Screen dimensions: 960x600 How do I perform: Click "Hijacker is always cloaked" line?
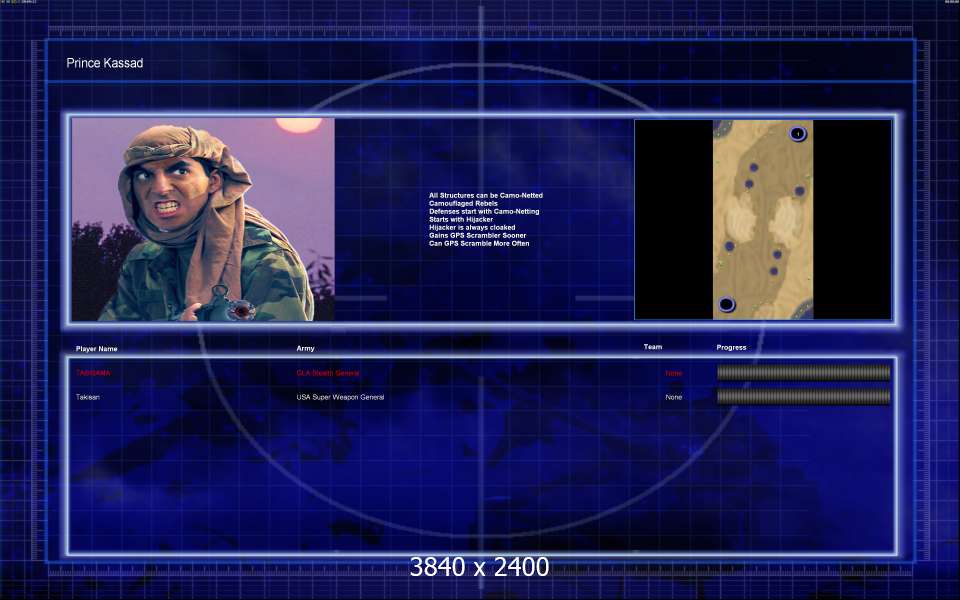click(471, 227)
